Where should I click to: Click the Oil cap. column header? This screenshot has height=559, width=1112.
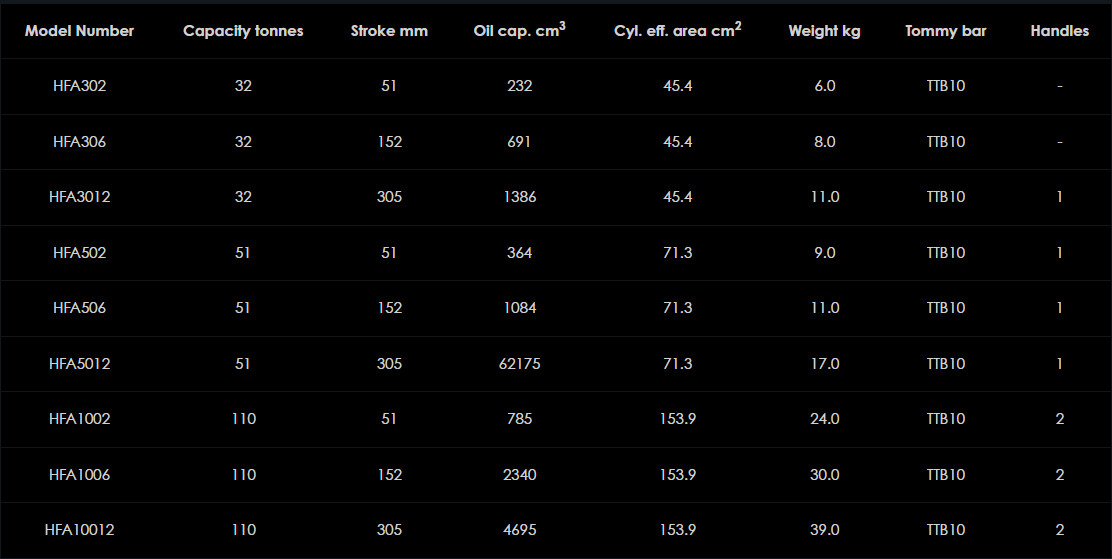tap(519, 31)
